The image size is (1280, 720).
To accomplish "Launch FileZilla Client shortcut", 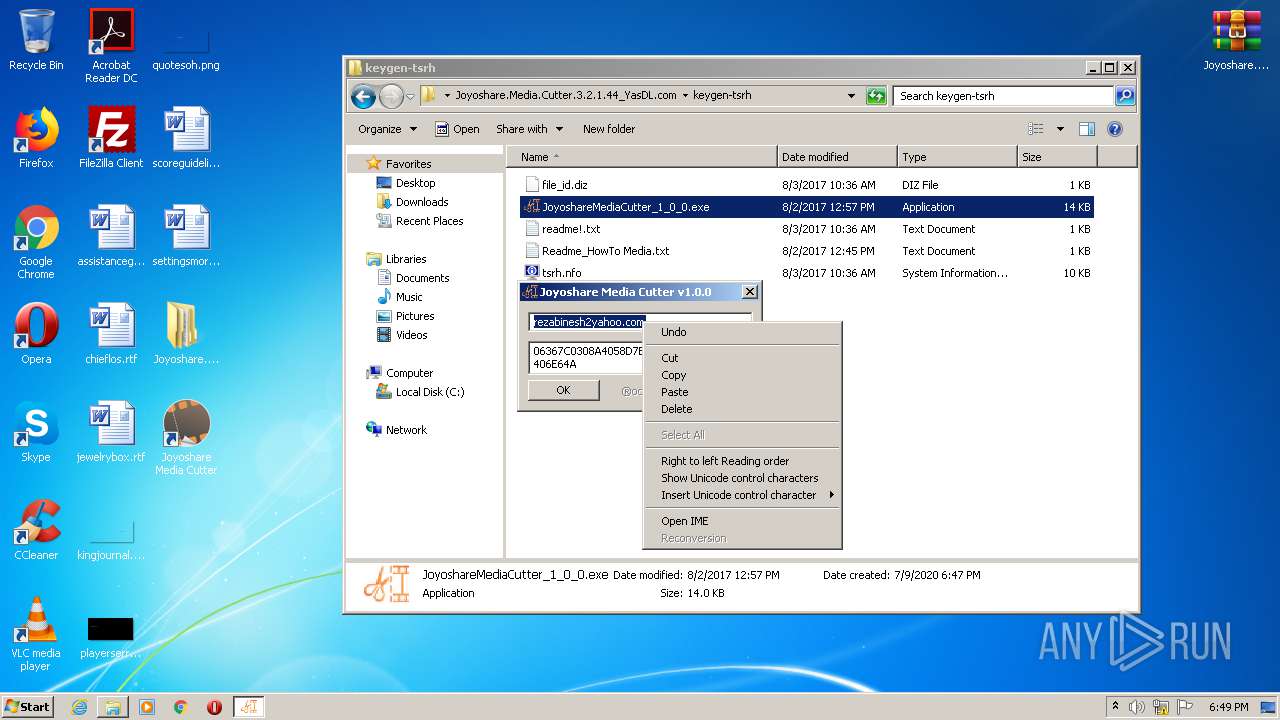I will point(111,138).
